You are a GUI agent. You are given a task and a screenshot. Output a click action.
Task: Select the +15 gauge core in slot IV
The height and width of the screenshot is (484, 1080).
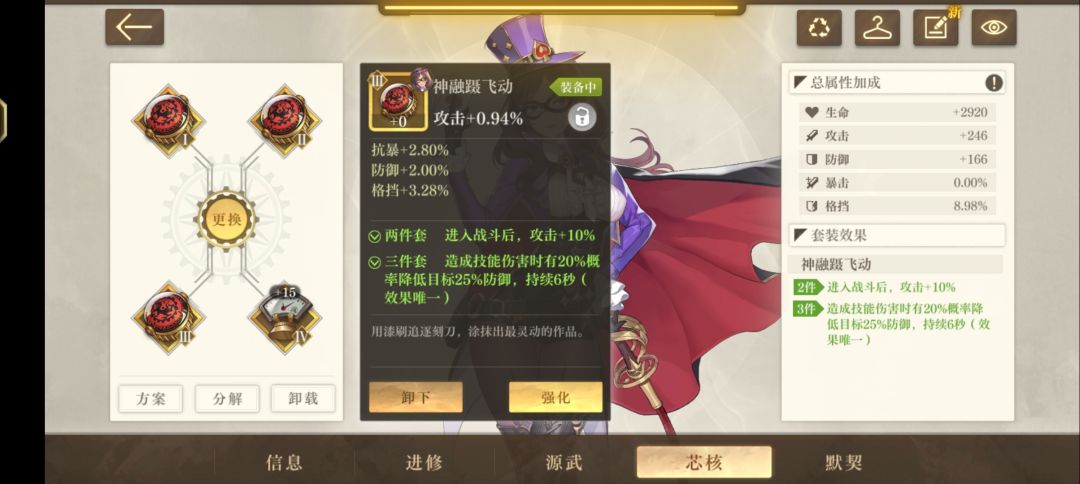[284, 317]
